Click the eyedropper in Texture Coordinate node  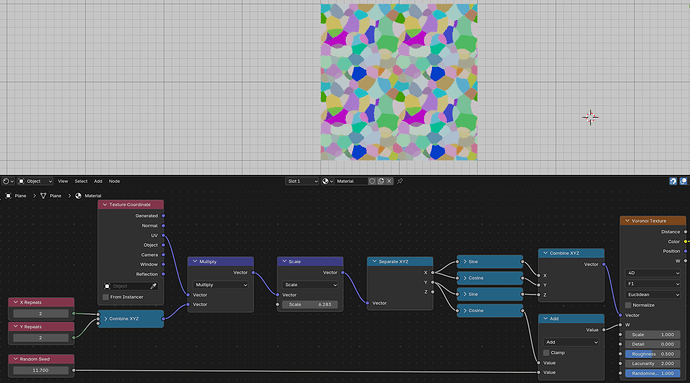point(153,286)
